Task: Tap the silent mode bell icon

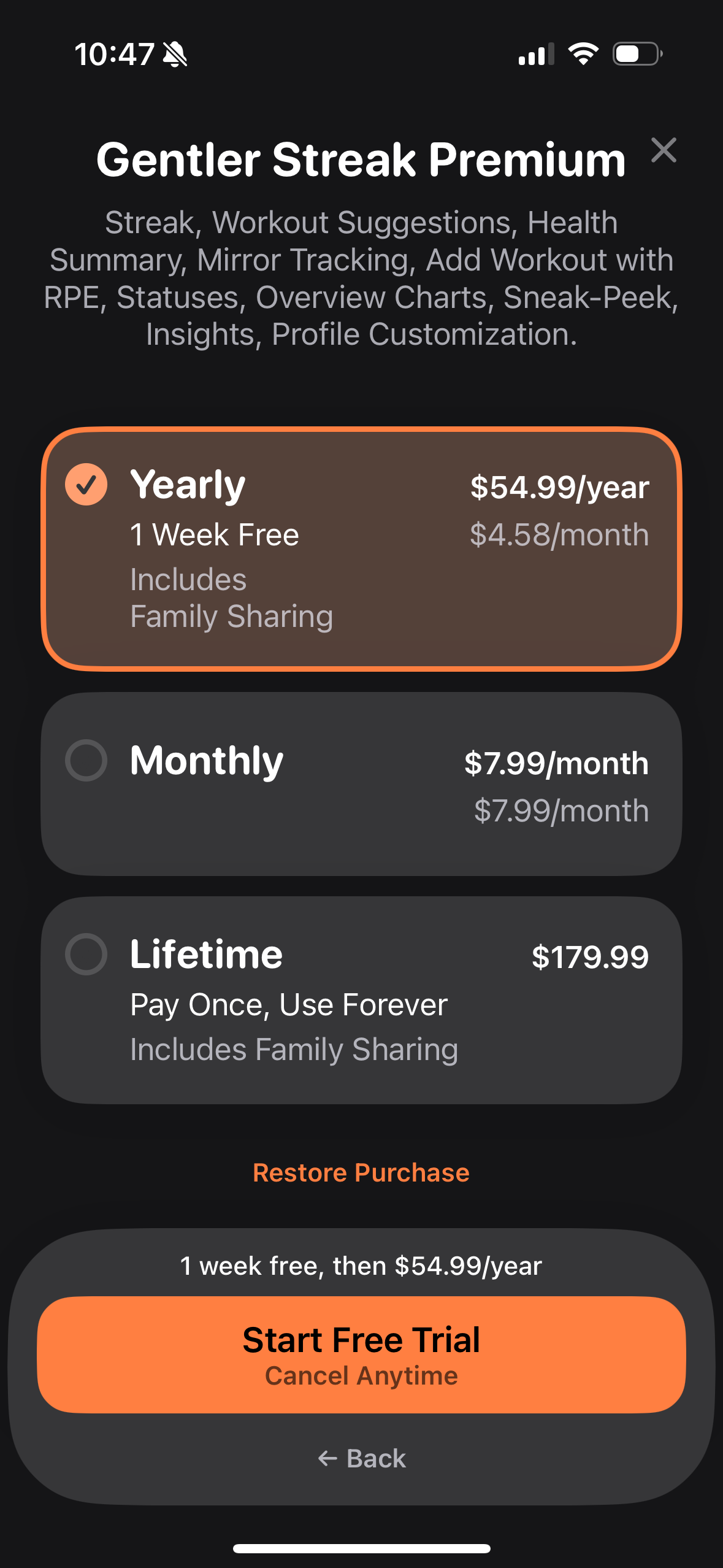Action: [x=175, y=54]
